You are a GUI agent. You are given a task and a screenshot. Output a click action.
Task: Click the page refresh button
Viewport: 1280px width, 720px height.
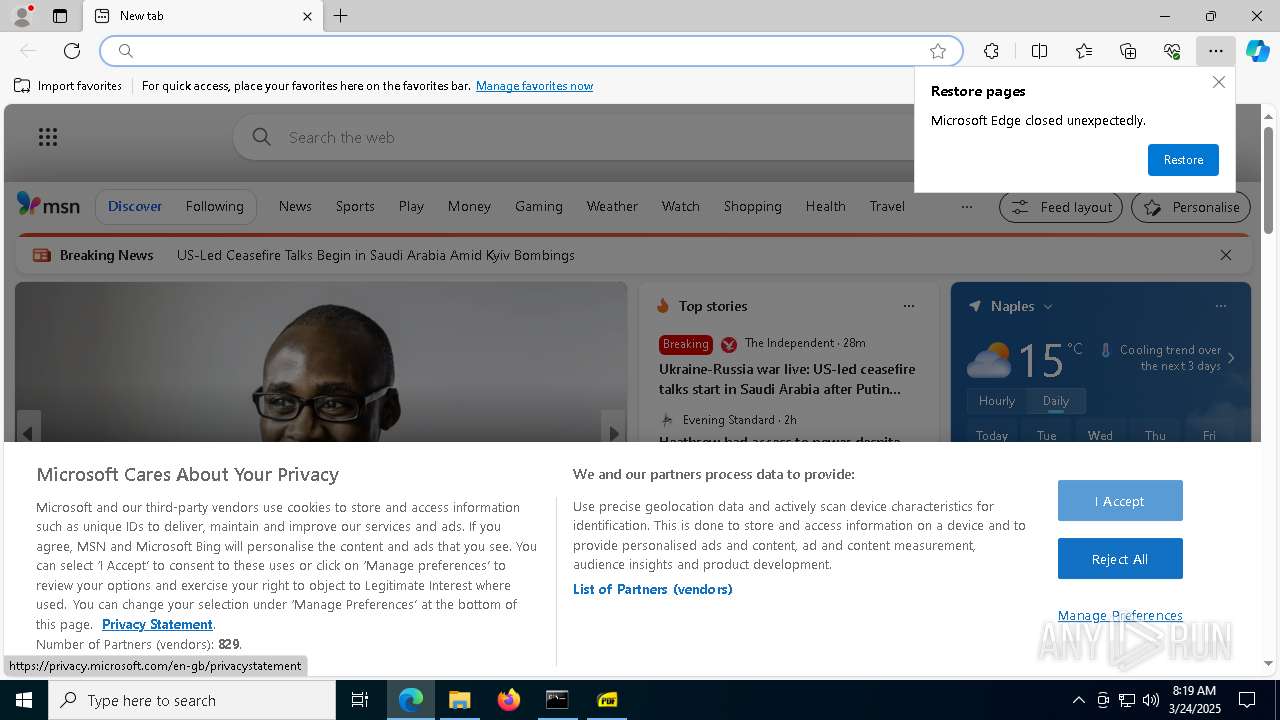[72, 51]
